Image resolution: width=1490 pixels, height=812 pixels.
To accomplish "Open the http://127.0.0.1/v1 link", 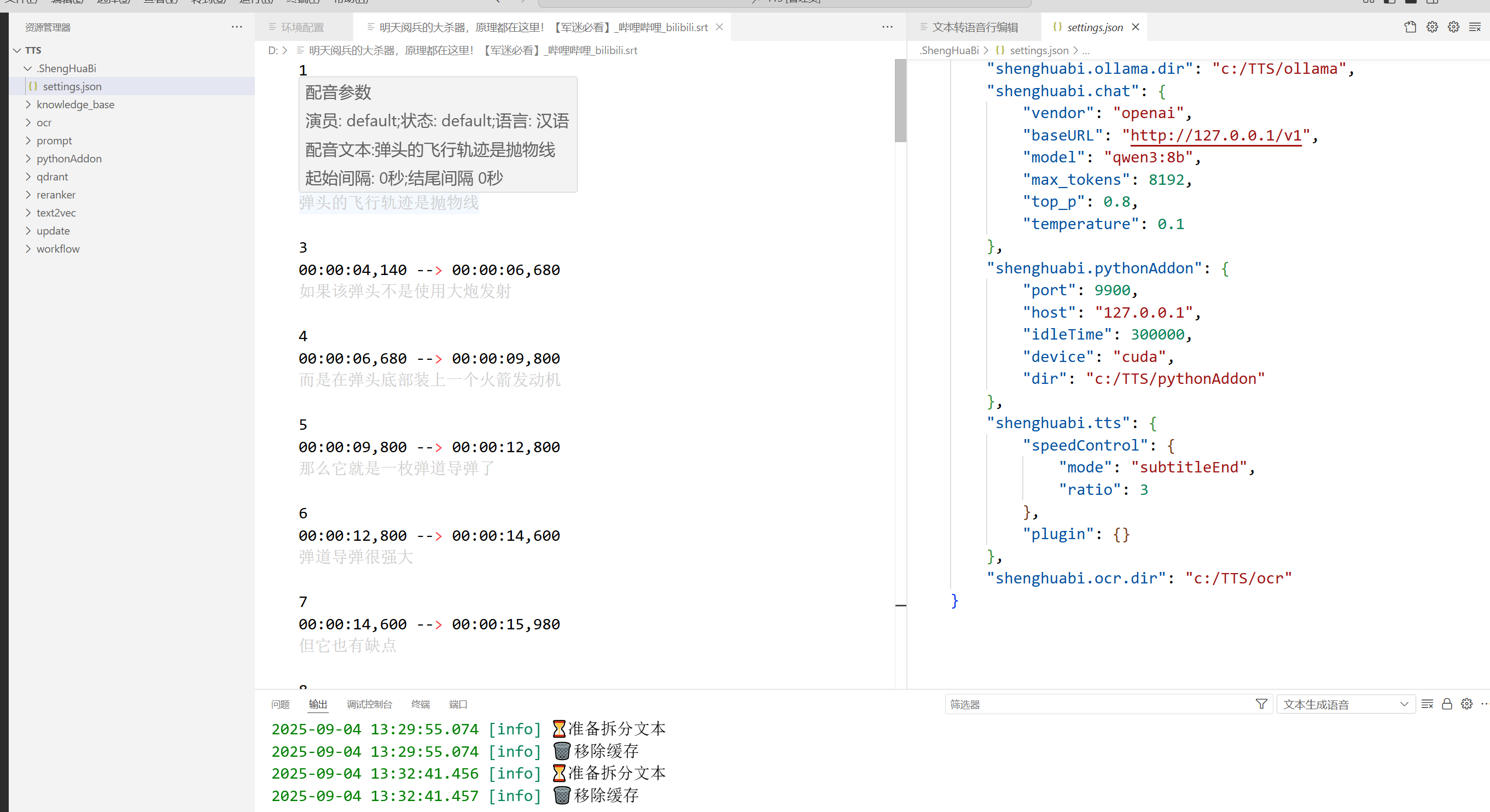I will coord(1215,136).
